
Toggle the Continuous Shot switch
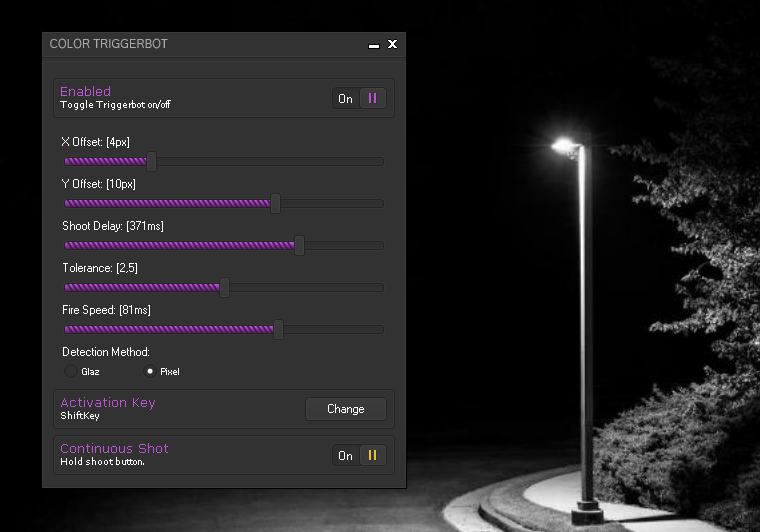[359, 455]
